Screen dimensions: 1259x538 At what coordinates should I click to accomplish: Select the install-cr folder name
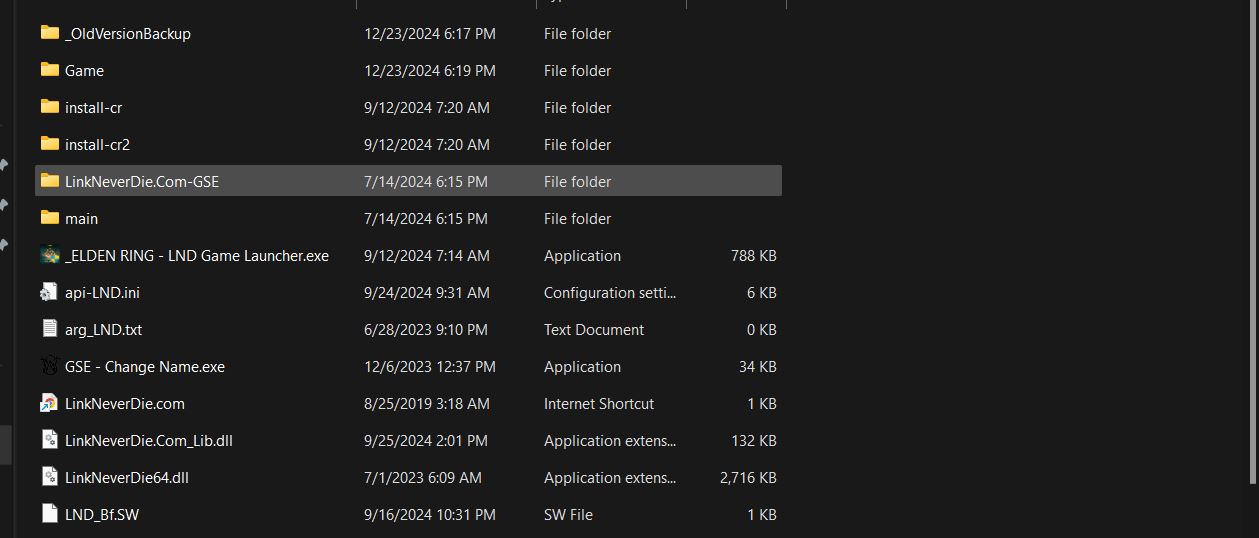pyautogui.click(x=93, y=108)
